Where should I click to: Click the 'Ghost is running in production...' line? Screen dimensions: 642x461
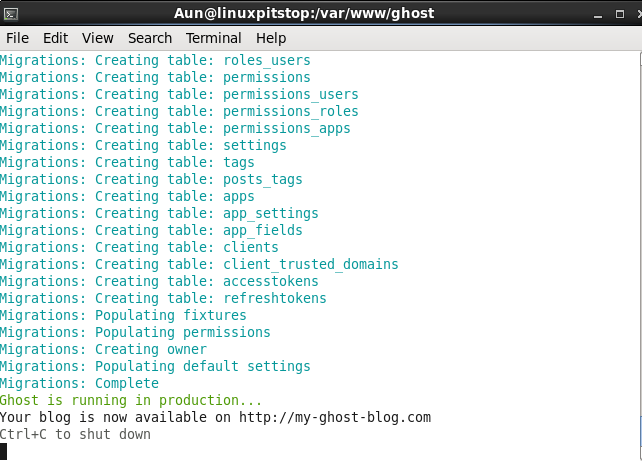(131, 400)
